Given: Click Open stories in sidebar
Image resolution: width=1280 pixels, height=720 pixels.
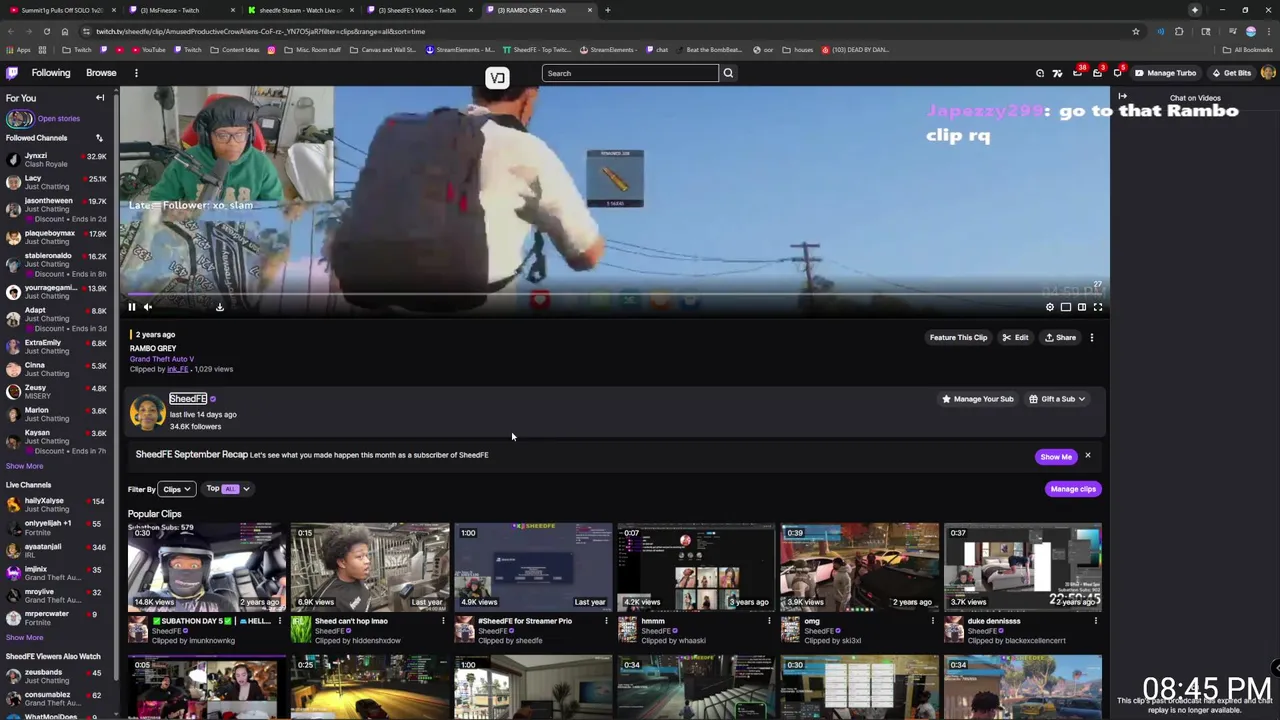Looking at the screenshot, I should coord(59,118).
